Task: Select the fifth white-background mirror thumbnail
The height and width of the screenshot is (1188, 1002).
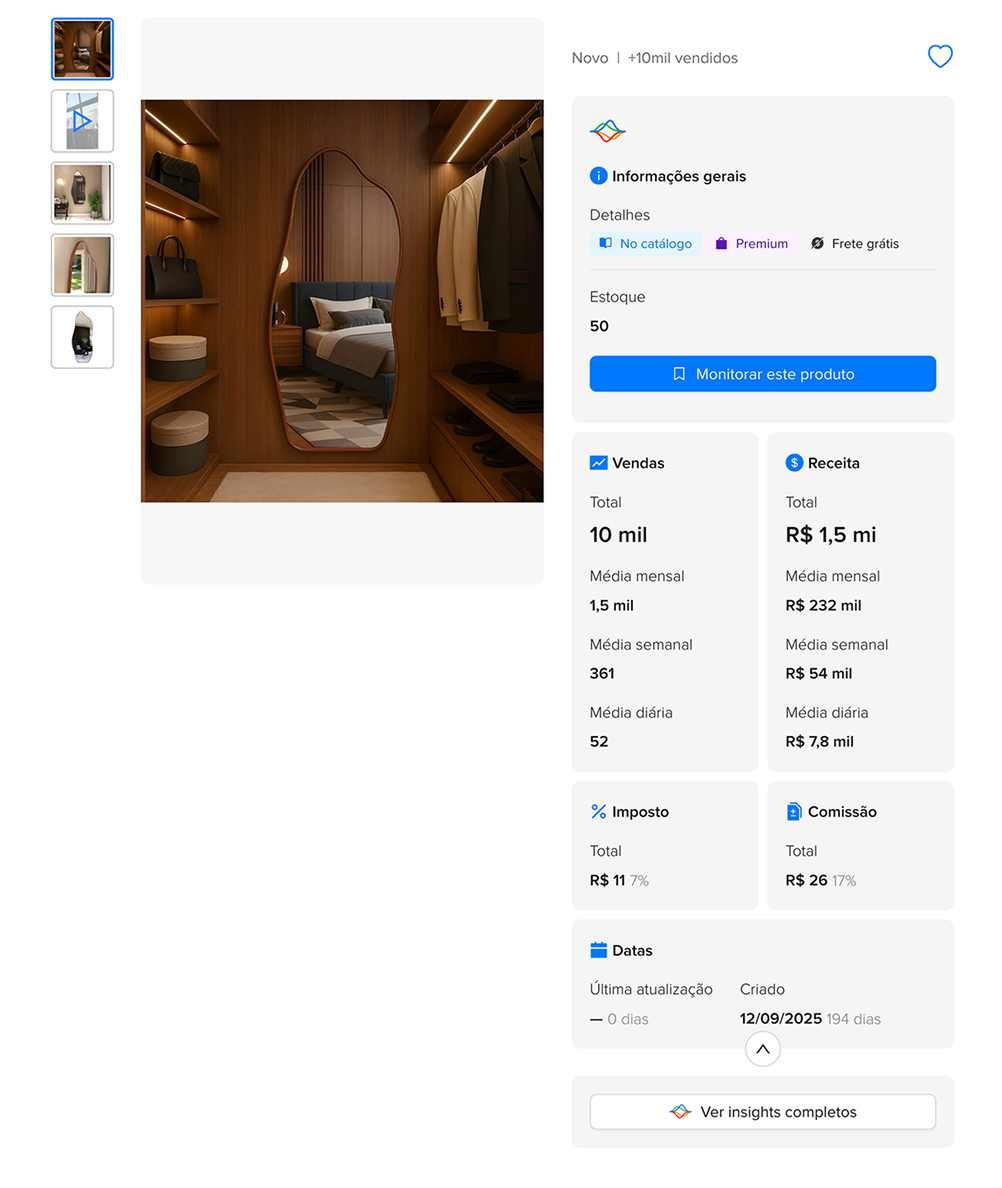Action: pyautogui.click(x=82, y=337)
